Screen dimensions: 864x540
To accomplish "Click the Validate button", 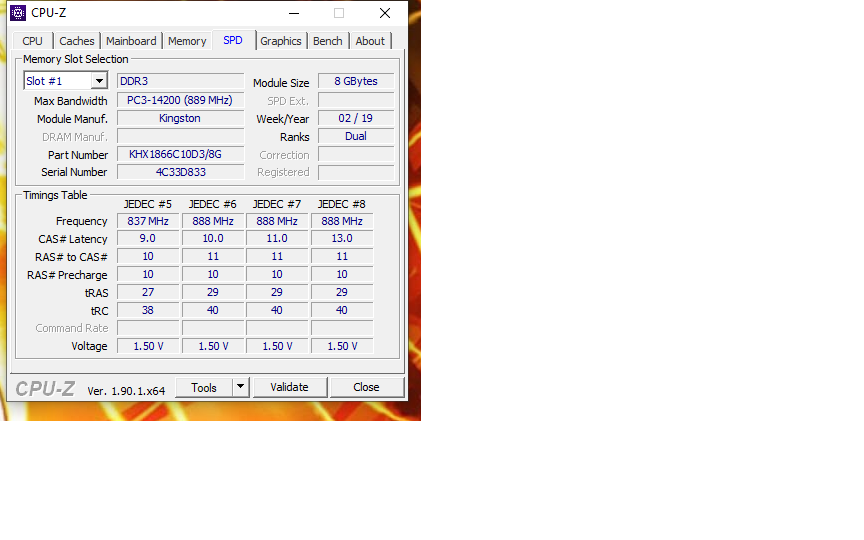I will coord(289,387).
